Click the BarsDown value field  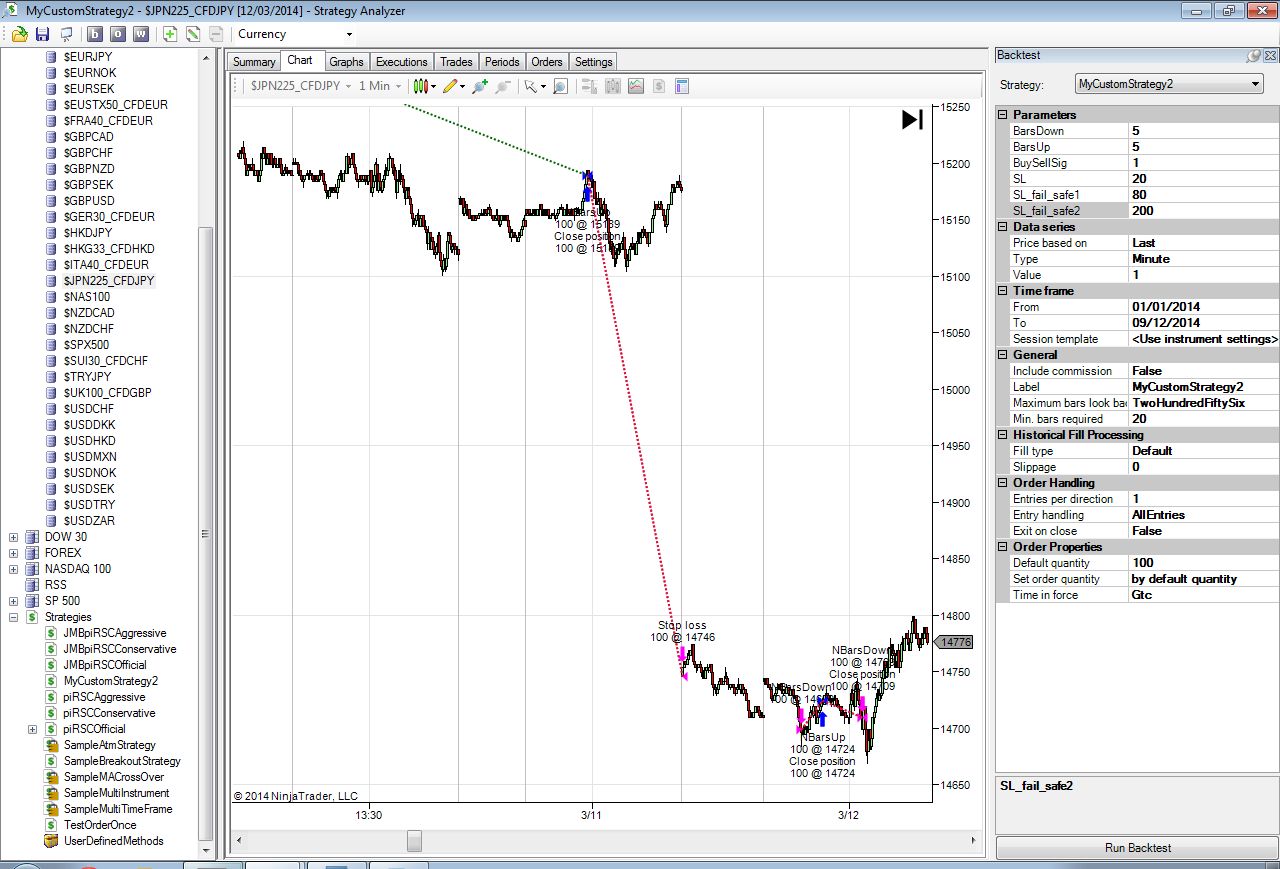[x=1203, y=131]
